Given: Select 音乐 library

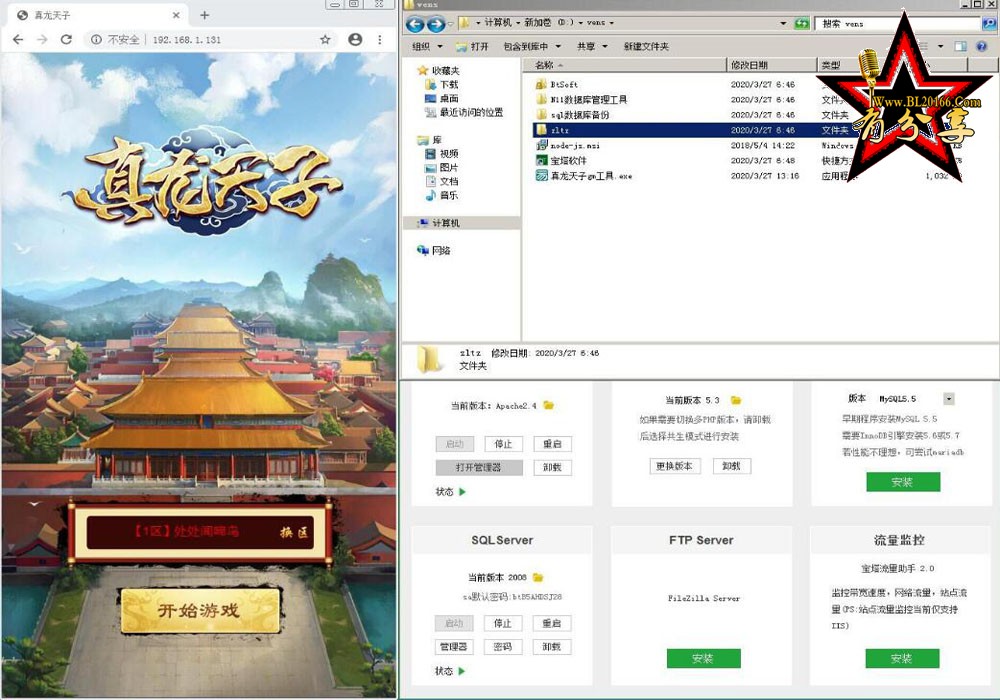Looking at the screenshot, I should coord(441,195).
